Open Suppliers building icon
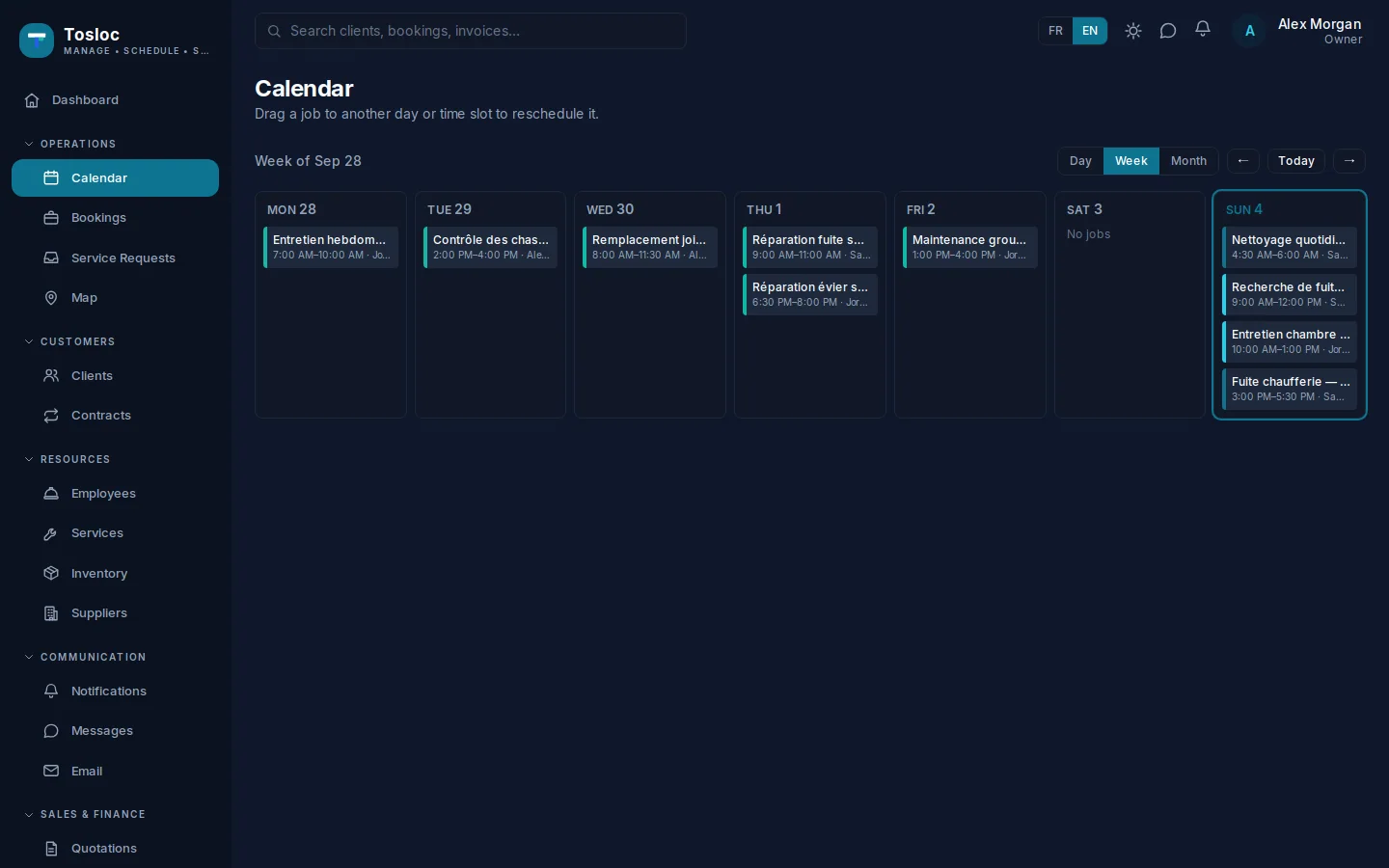This screenshot has width=1389, height=868. click(x=51, y=613)
